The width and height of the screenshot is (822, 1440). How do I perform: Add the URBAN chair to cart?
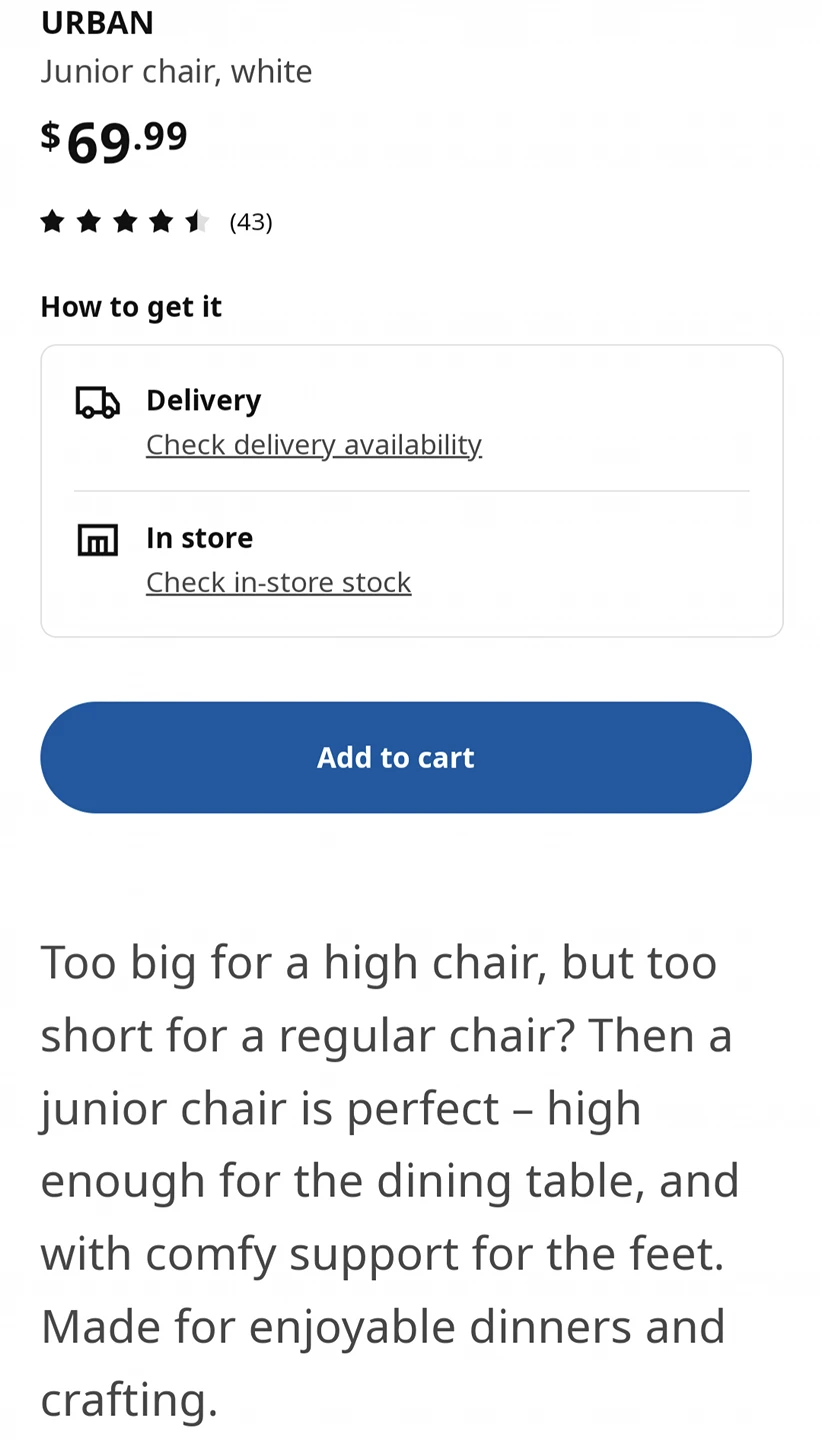396,757
